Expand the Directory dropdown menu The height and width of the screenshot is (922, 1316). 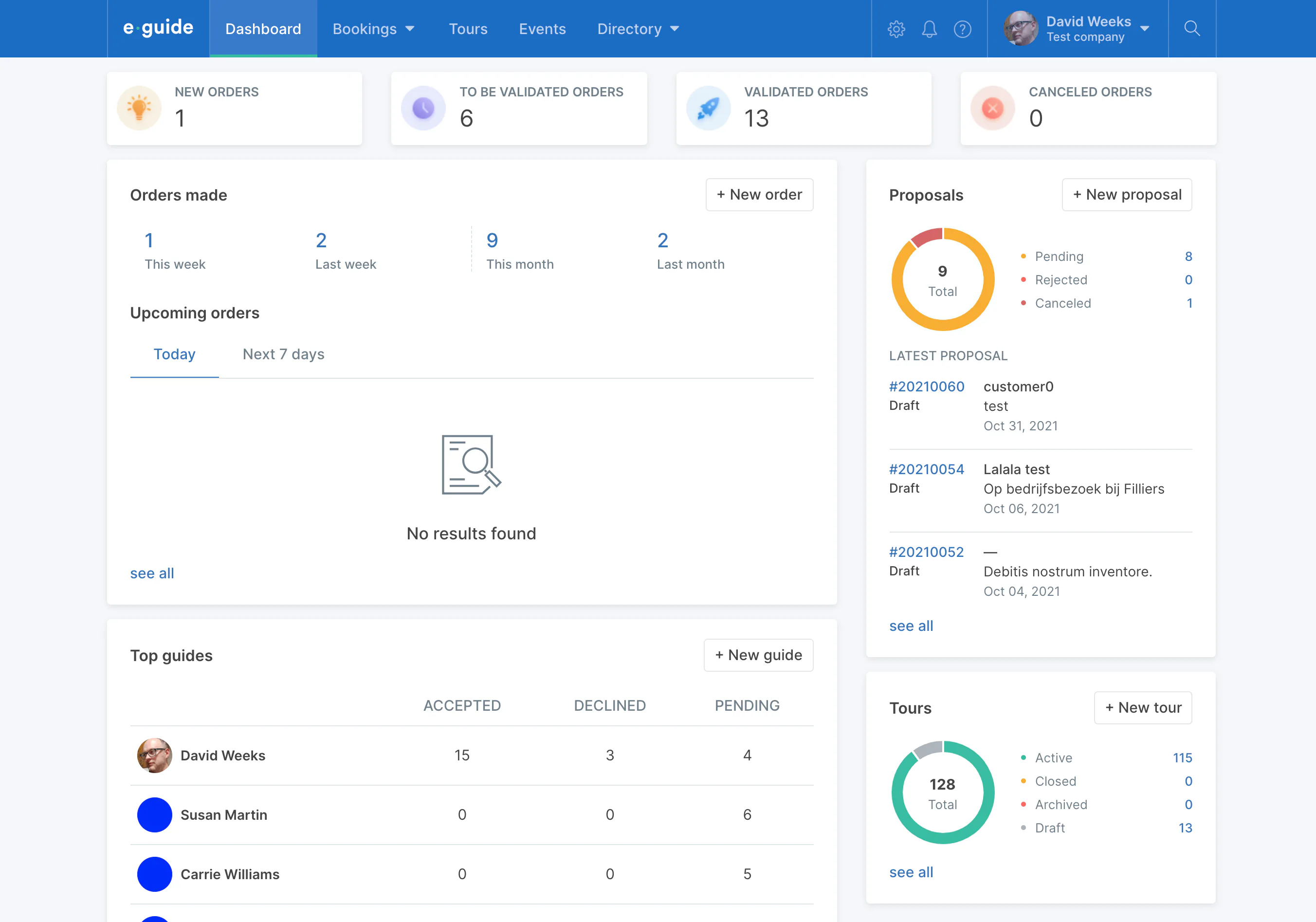coord(638,29)
